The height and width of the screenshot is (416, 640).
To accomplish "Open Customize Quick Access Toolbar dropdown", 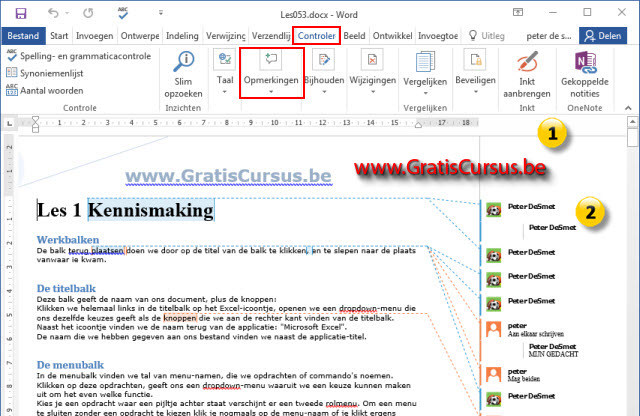I will pyautogui.click(x=161, y=13).
